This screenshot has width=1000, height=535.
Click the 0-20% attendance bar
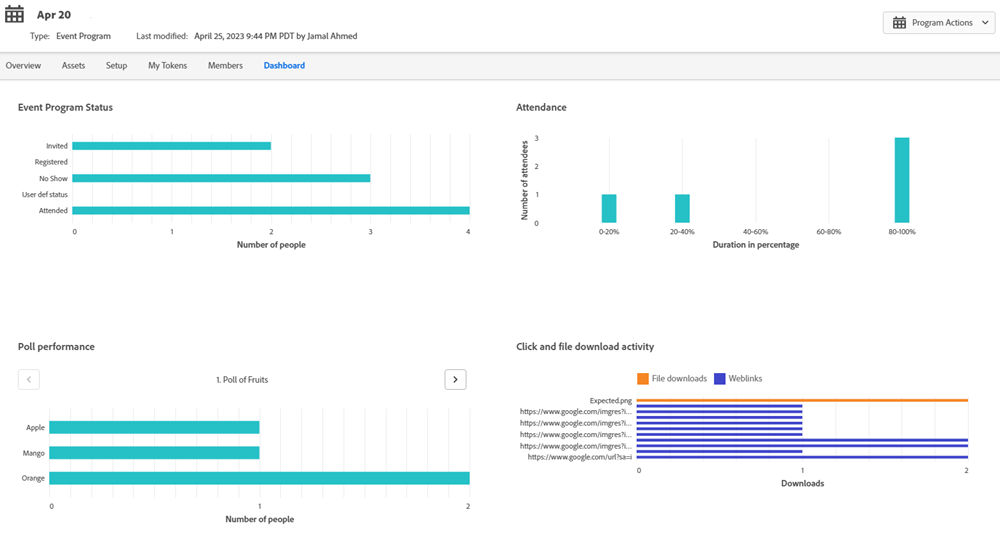609,209
